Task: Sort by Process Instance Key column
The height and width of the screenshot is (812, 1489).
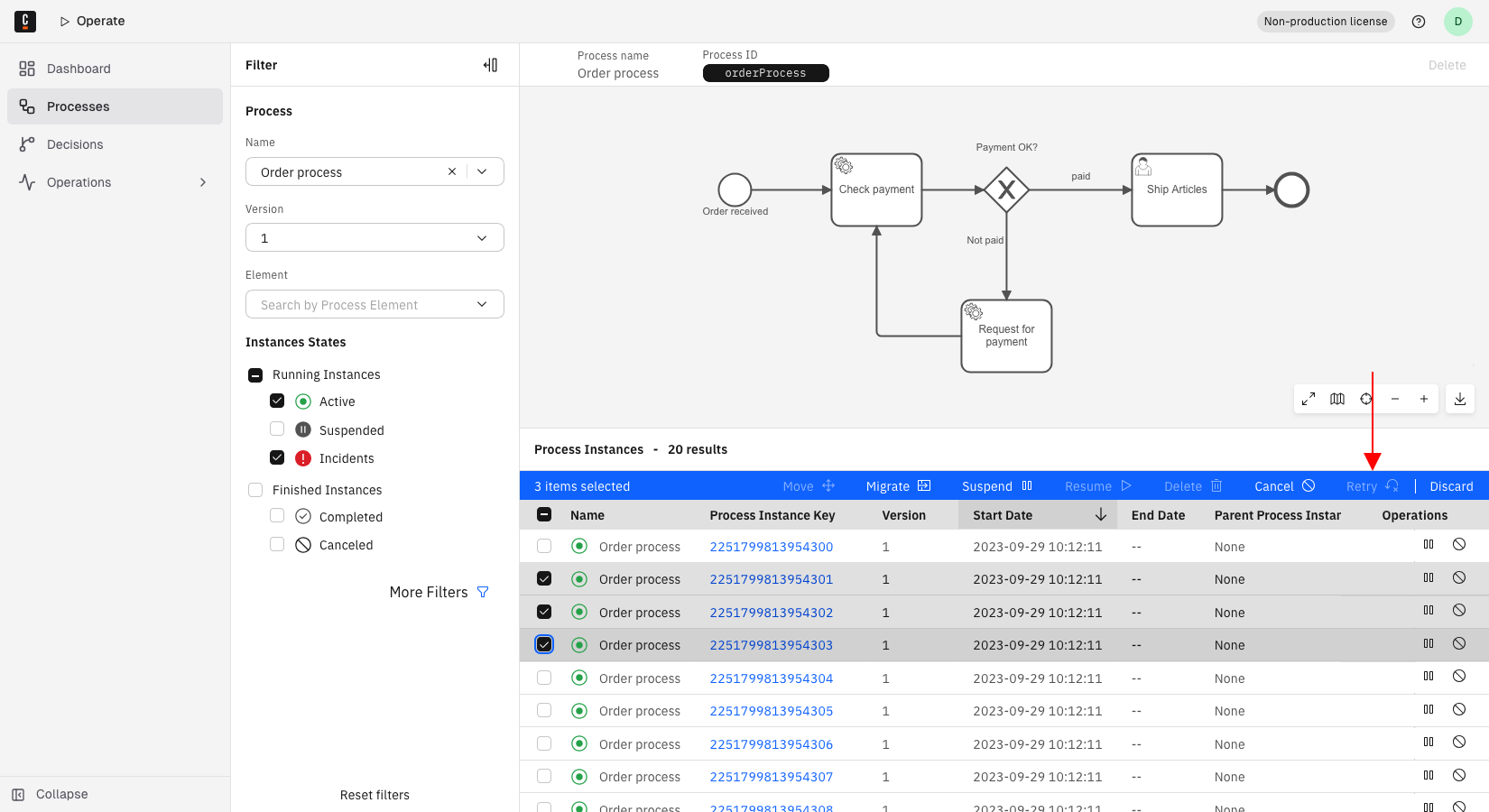Action: 772,515
